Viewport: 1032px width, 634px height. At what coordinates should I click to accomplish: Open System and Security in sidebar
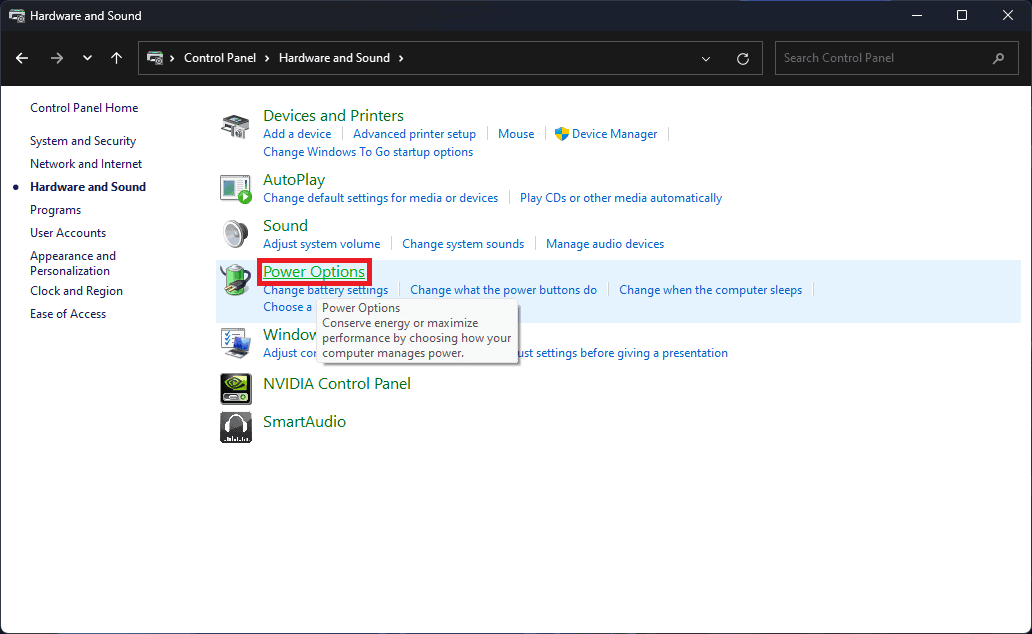point(83,141)
